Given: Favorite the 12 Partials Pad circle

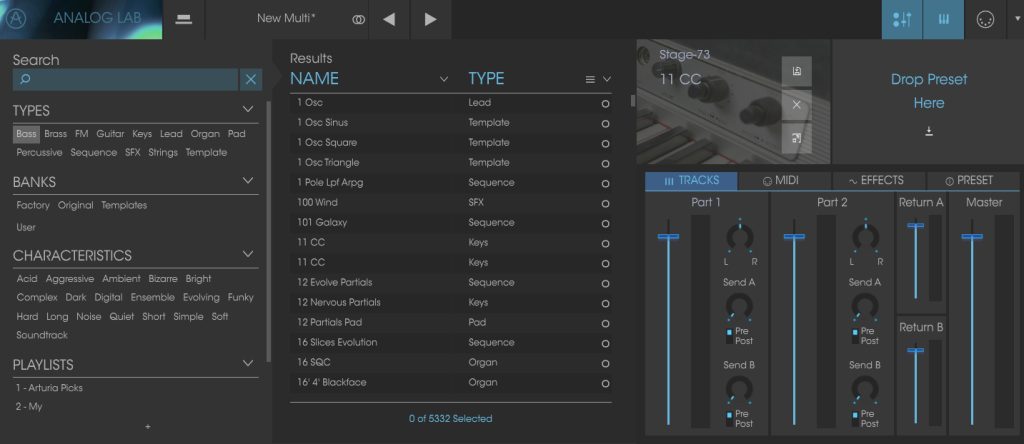Looking at the screenshot, I should pos(605,323).
